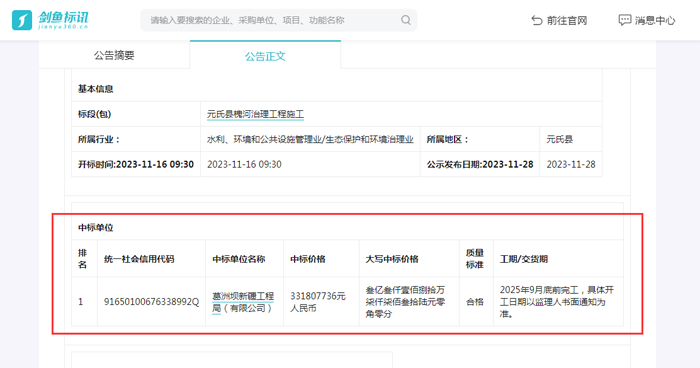
Task: Click the 剑鱼标讯 logo icon
Action: (x=22, y=20)
